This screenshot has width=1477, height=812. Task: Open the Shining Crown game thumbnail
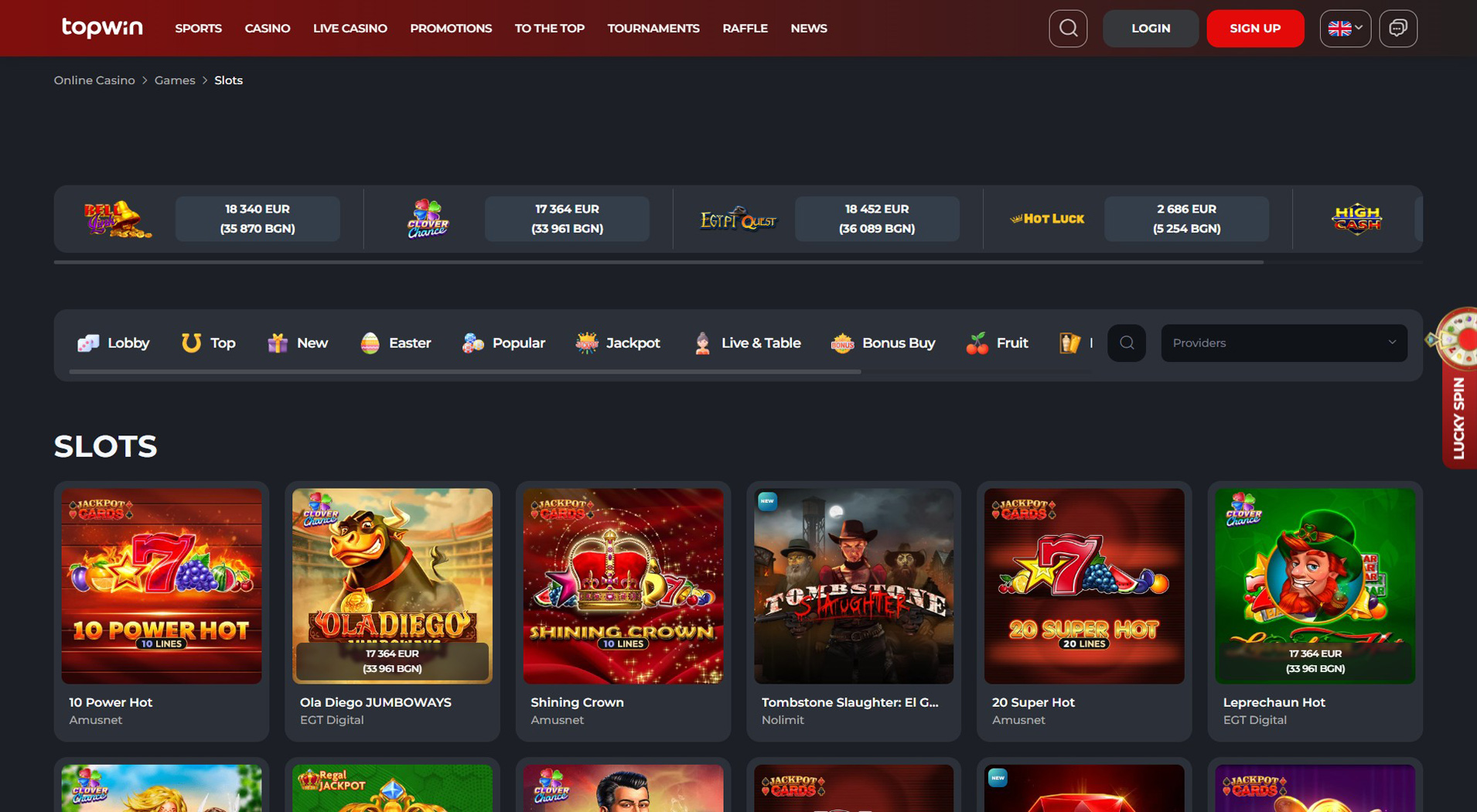click(623, 586)
